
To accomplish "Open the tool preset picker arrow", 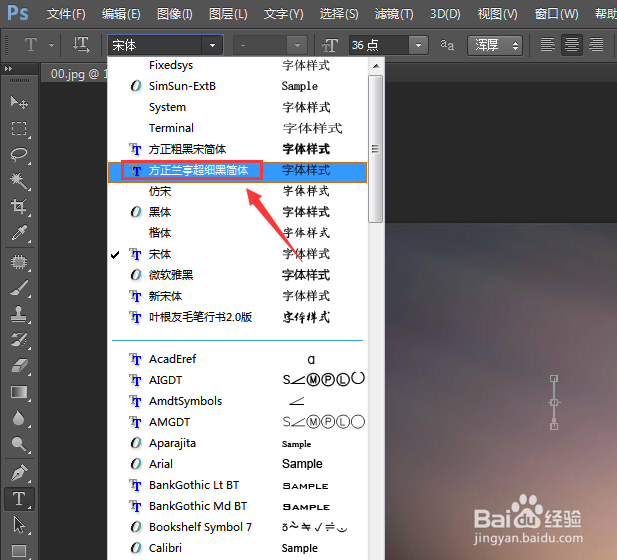I will [52, 45].
